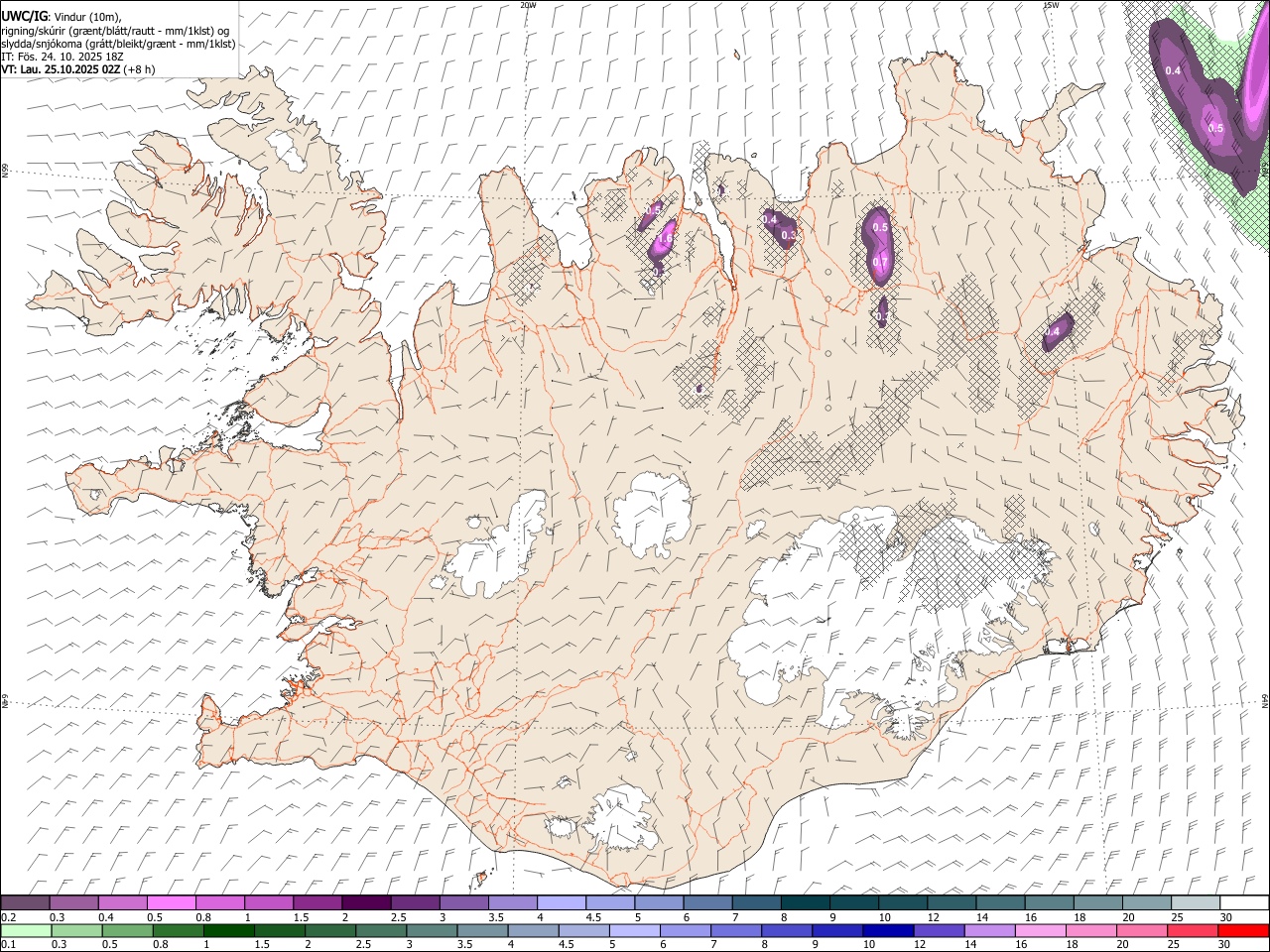Pick the gray-teal 3 swatch, lower legend row

point(431,930)
